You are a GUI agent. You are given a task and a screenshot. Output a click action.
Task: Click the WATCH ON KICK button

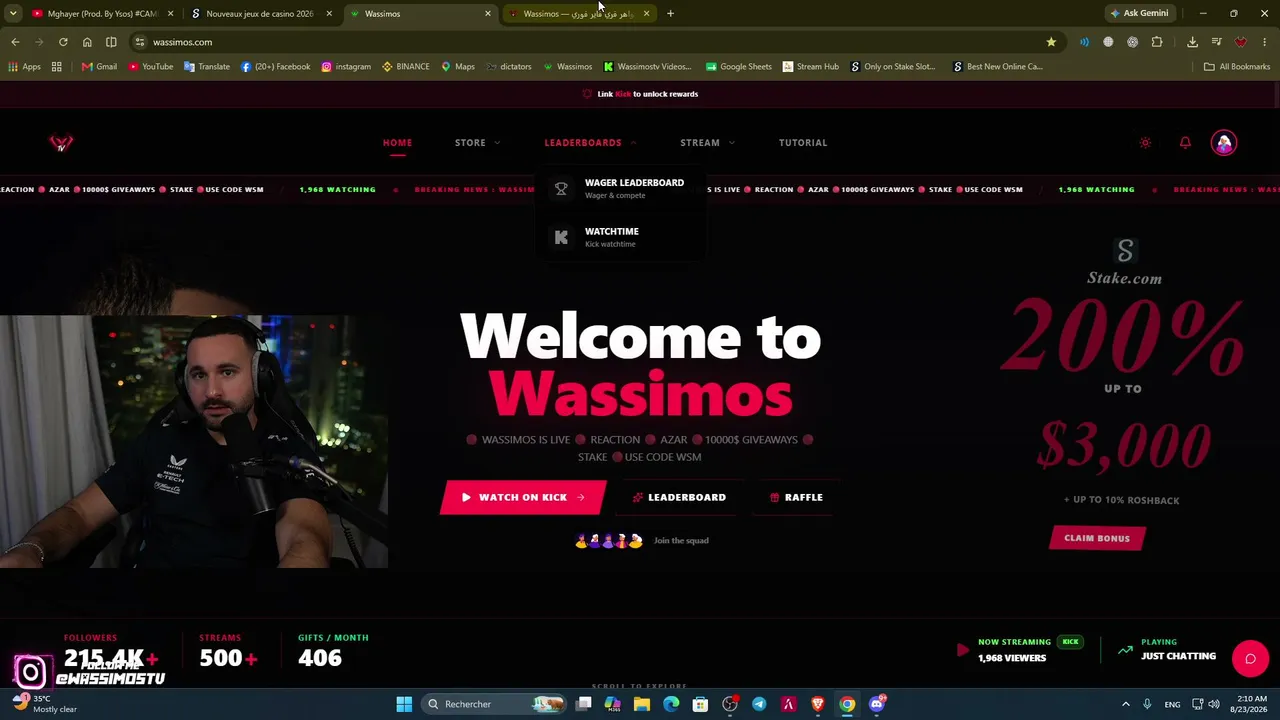(523, 497)
